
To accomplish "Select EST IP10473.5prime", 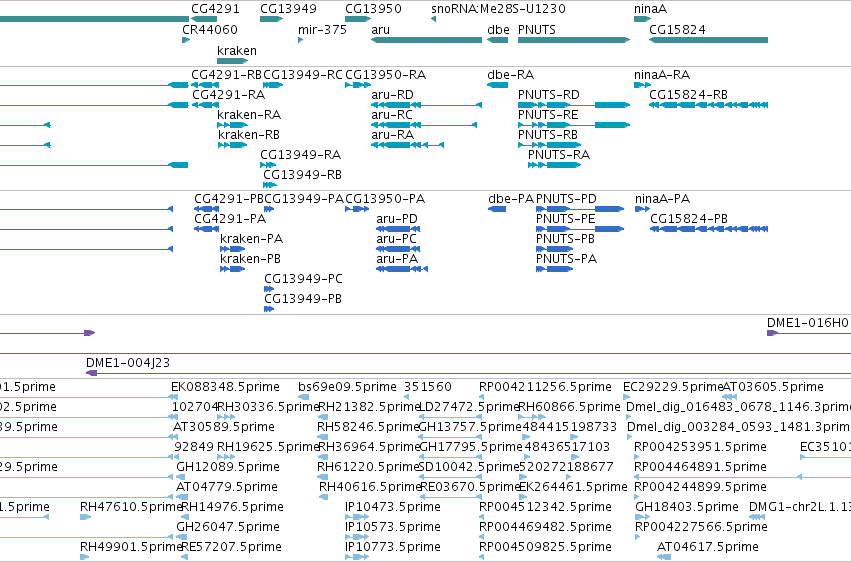I will pyautogui.click(x=393, y=507).
